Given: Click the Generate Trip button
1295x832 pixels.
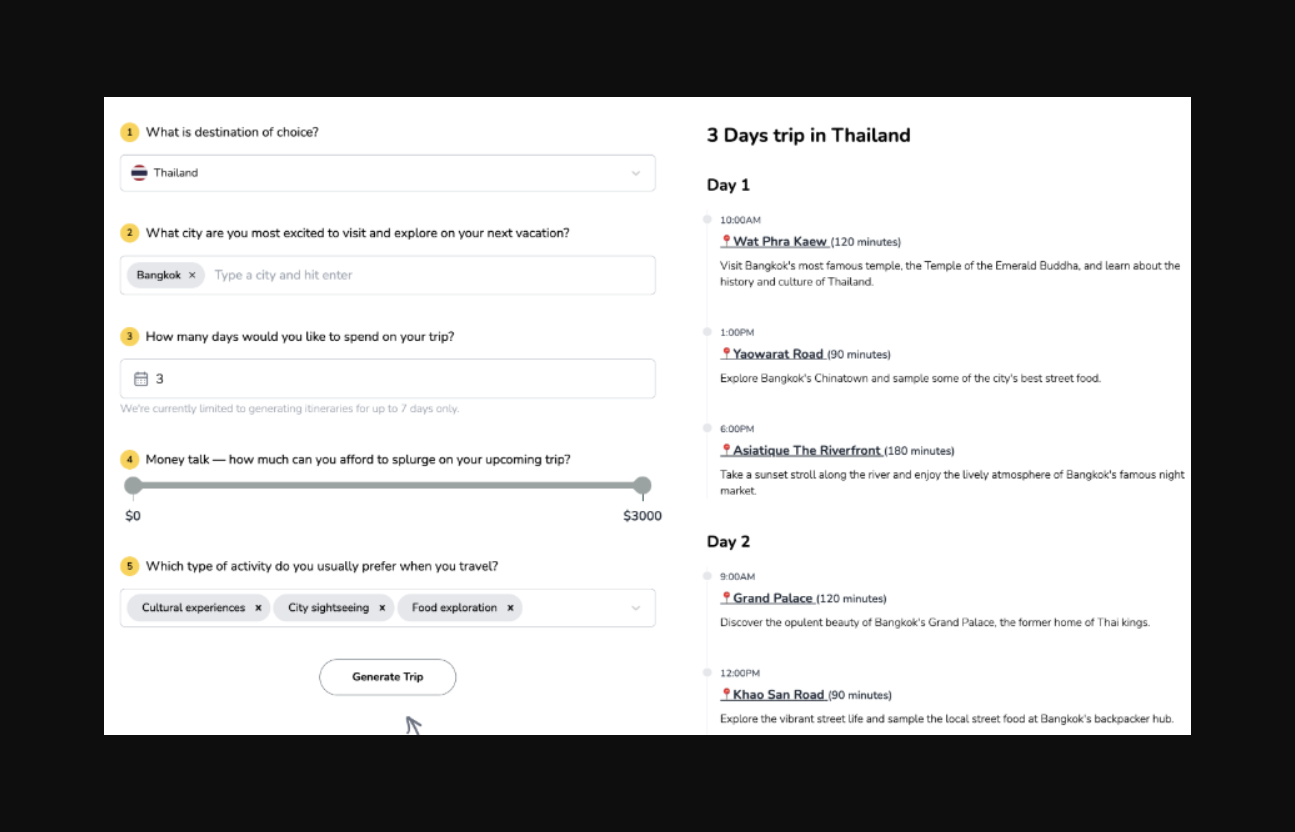Looking at the screenshot, I should (387, 677).
